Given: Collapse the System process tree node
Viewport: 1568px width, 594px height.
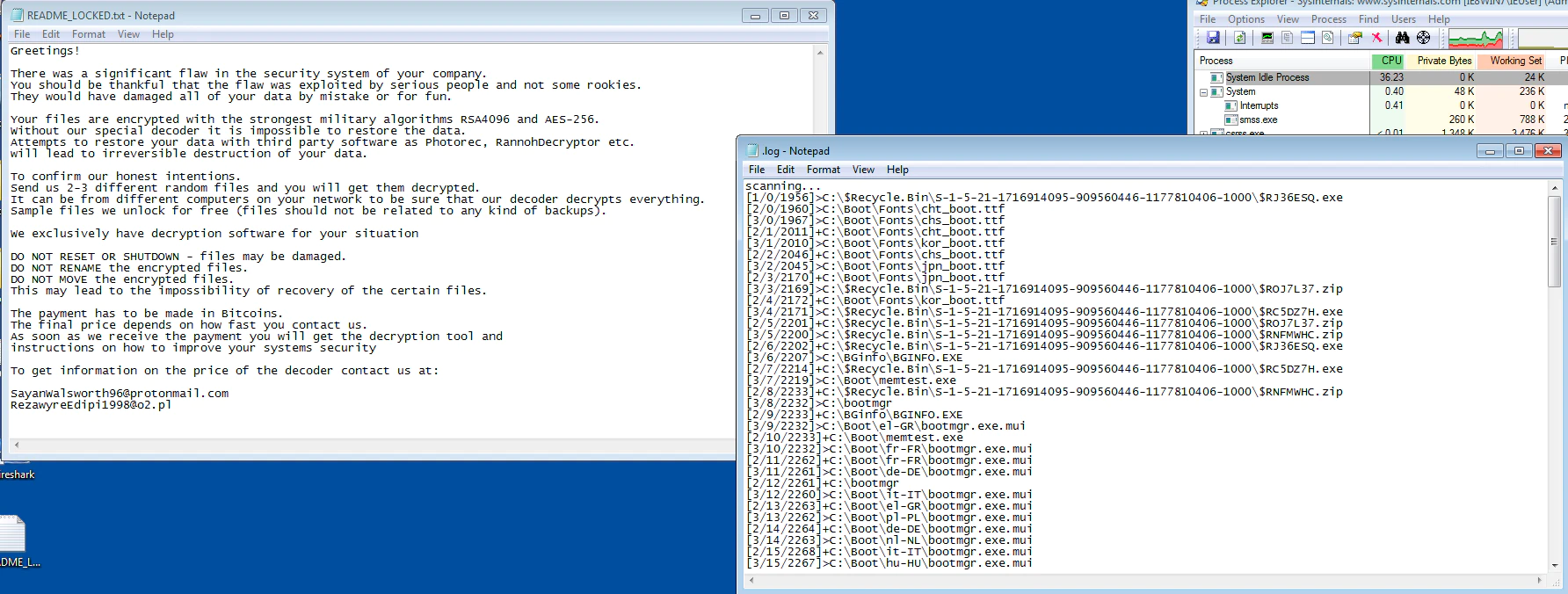Looking at the screenshot, I should coord(1203,92).
